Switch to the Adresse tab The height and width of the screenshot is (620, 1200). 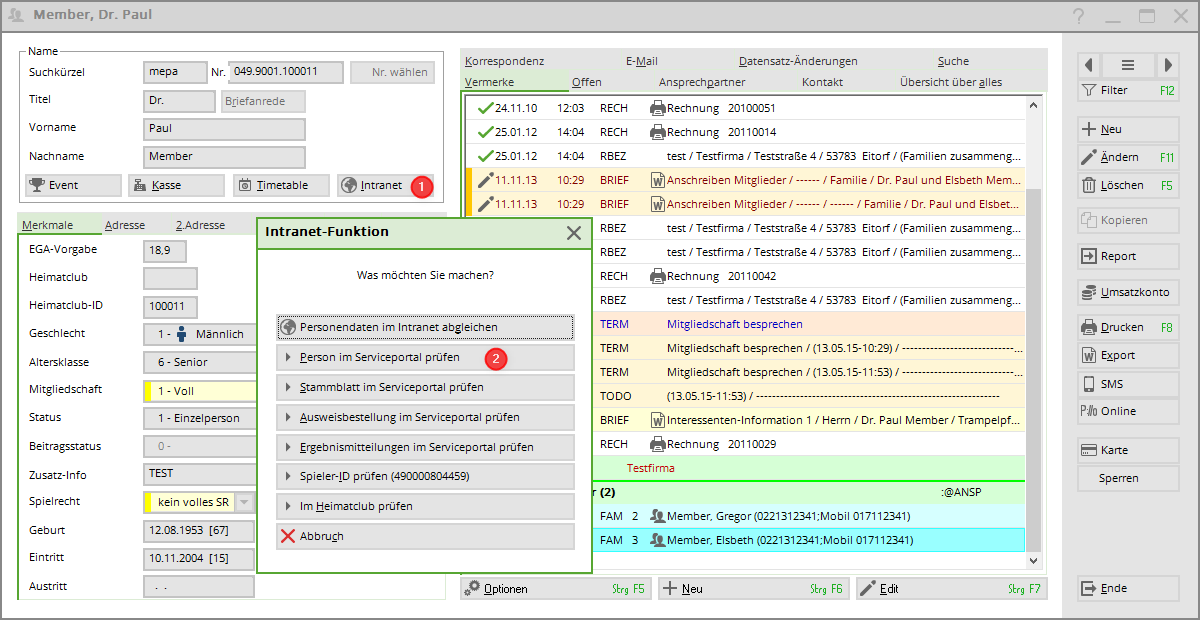click(125, 225)
